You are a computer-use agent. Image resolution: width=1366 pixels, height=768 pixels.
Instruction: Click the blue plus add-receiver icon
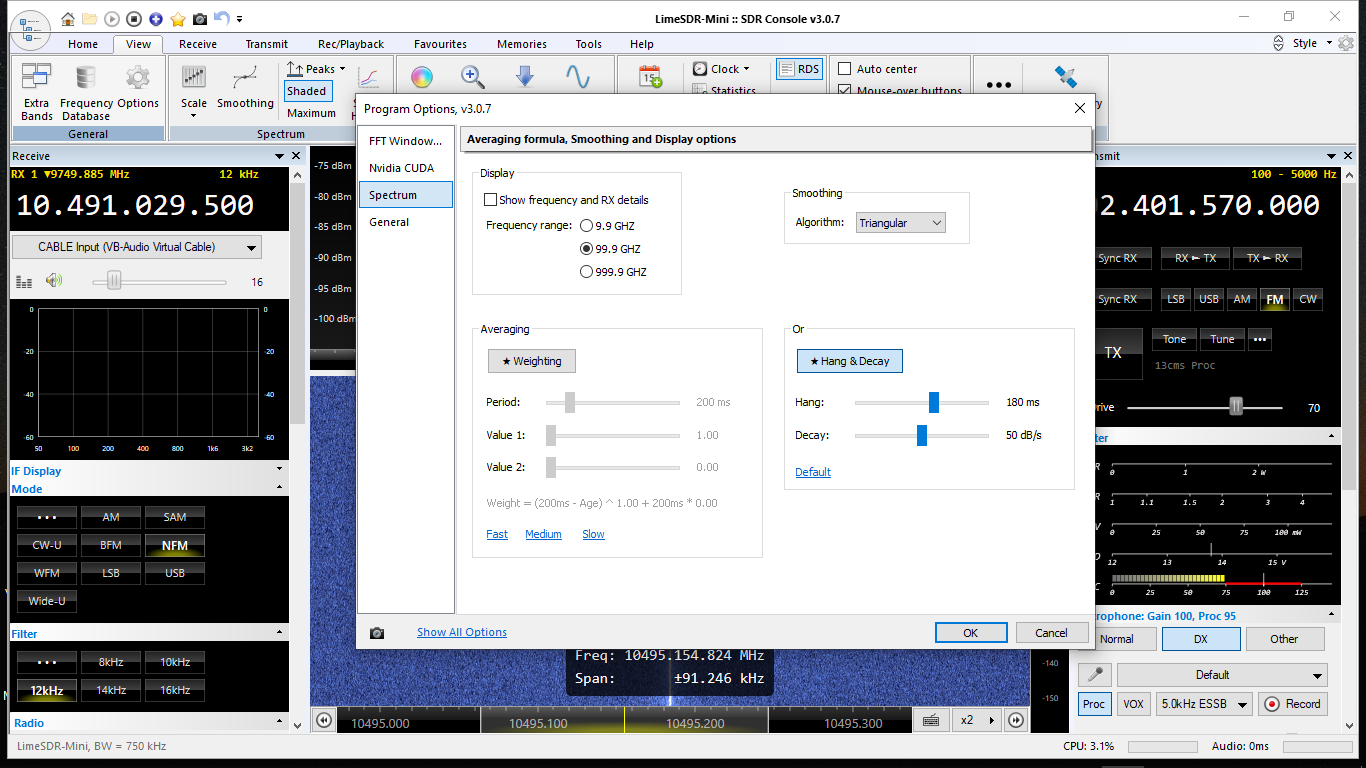(156, 18)
